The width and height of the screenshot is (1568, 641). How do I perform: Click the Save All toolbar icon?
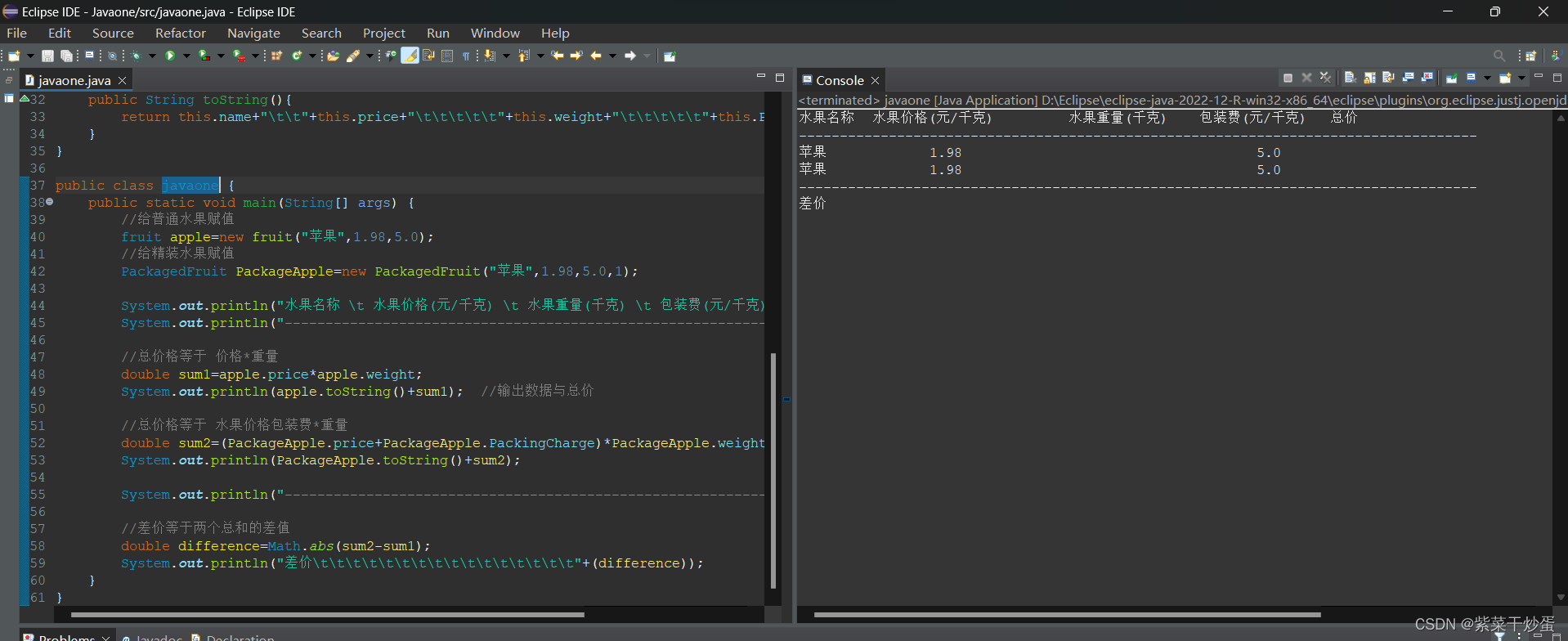[66, 56]
